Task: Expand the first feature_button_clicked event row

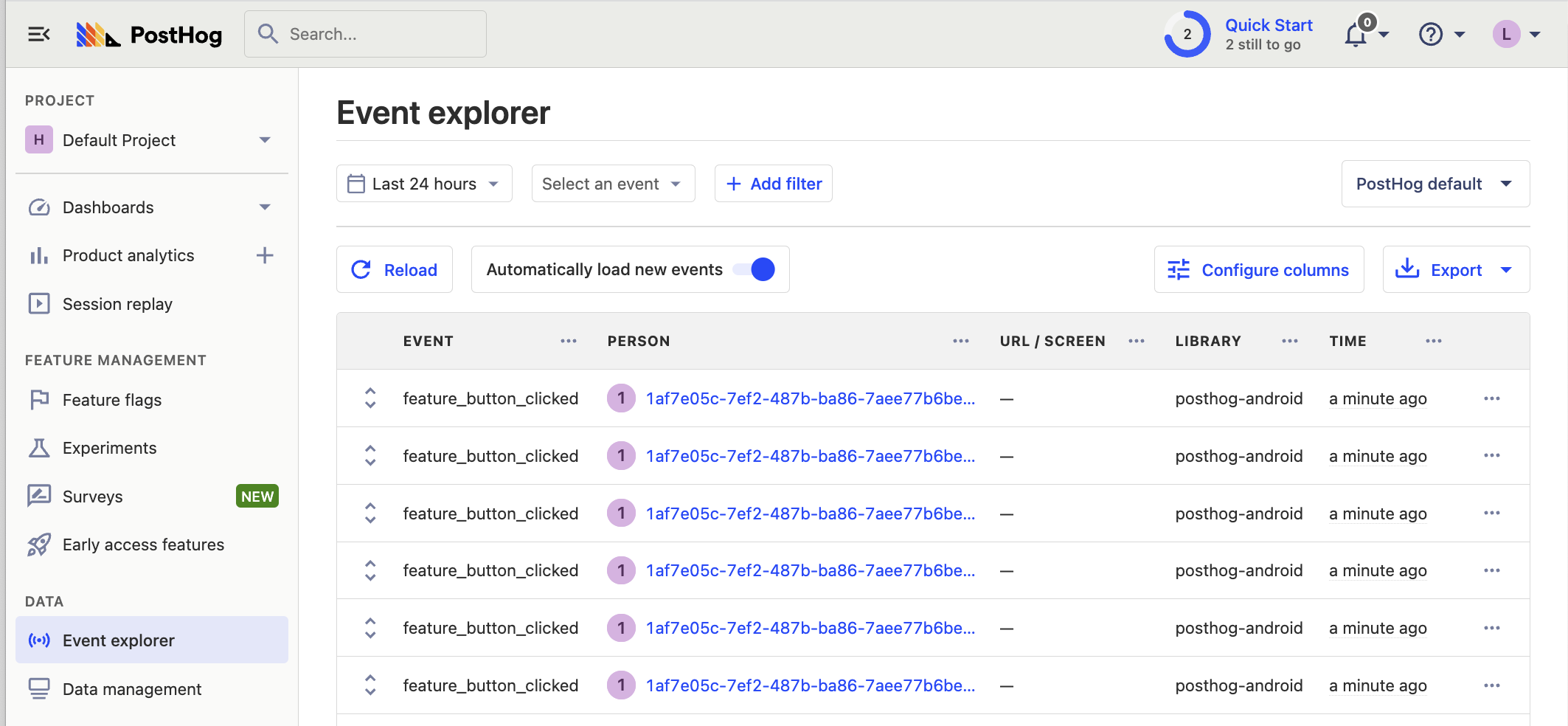Action: [x=370, y=398]
